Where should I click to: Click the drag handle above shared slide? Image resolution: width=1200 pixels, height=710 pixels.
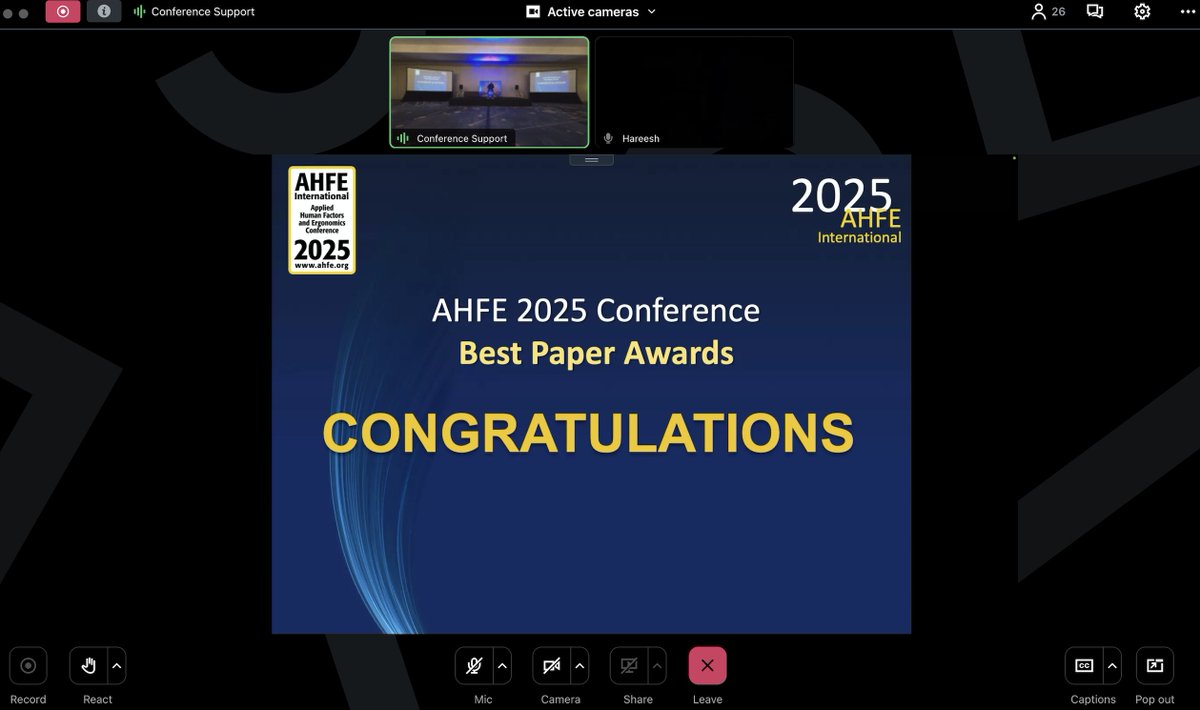click(x=591, y=160)
